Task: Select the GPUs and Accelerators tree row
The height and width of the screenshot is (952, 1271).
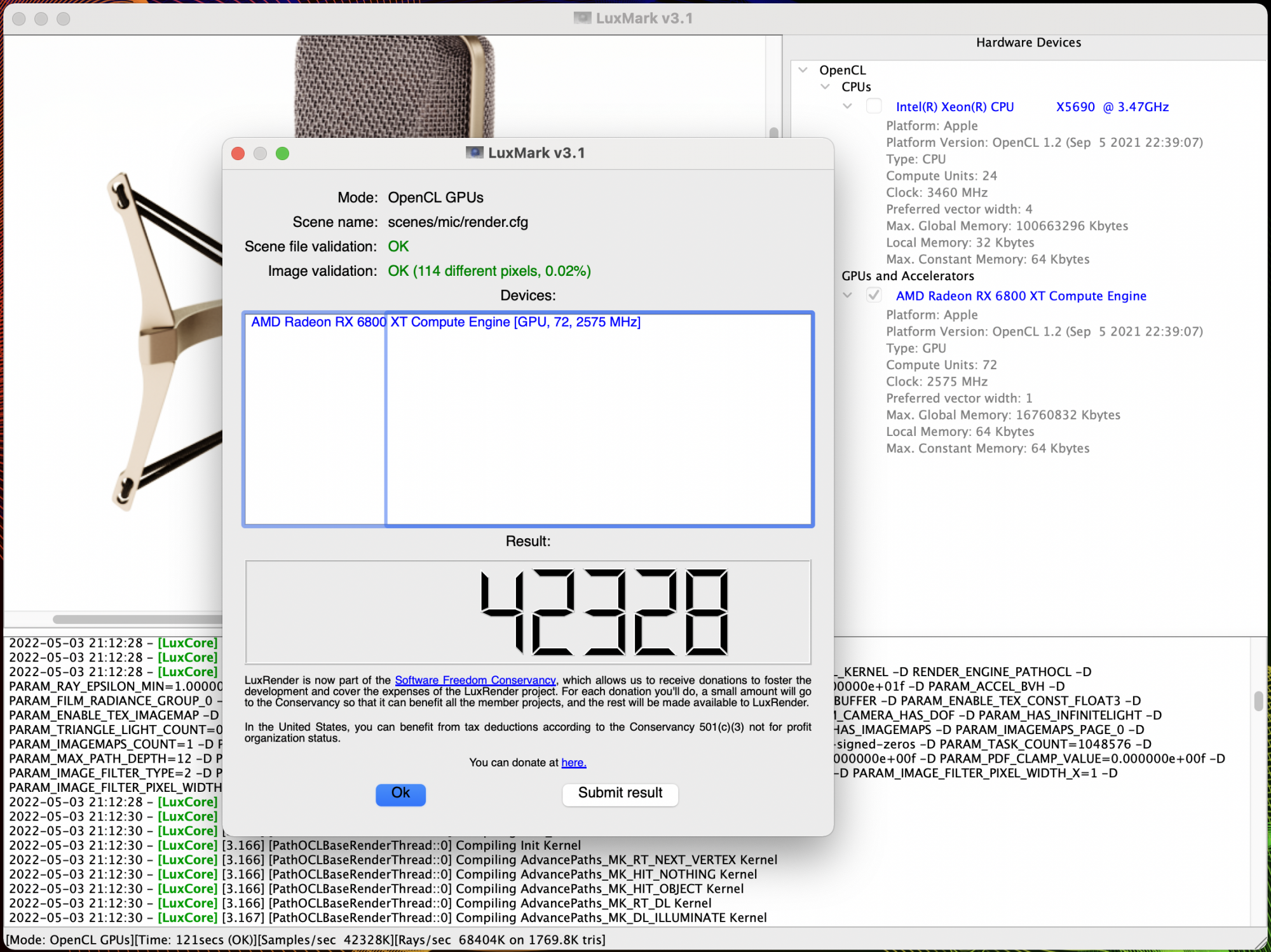Action: point(907,276)
